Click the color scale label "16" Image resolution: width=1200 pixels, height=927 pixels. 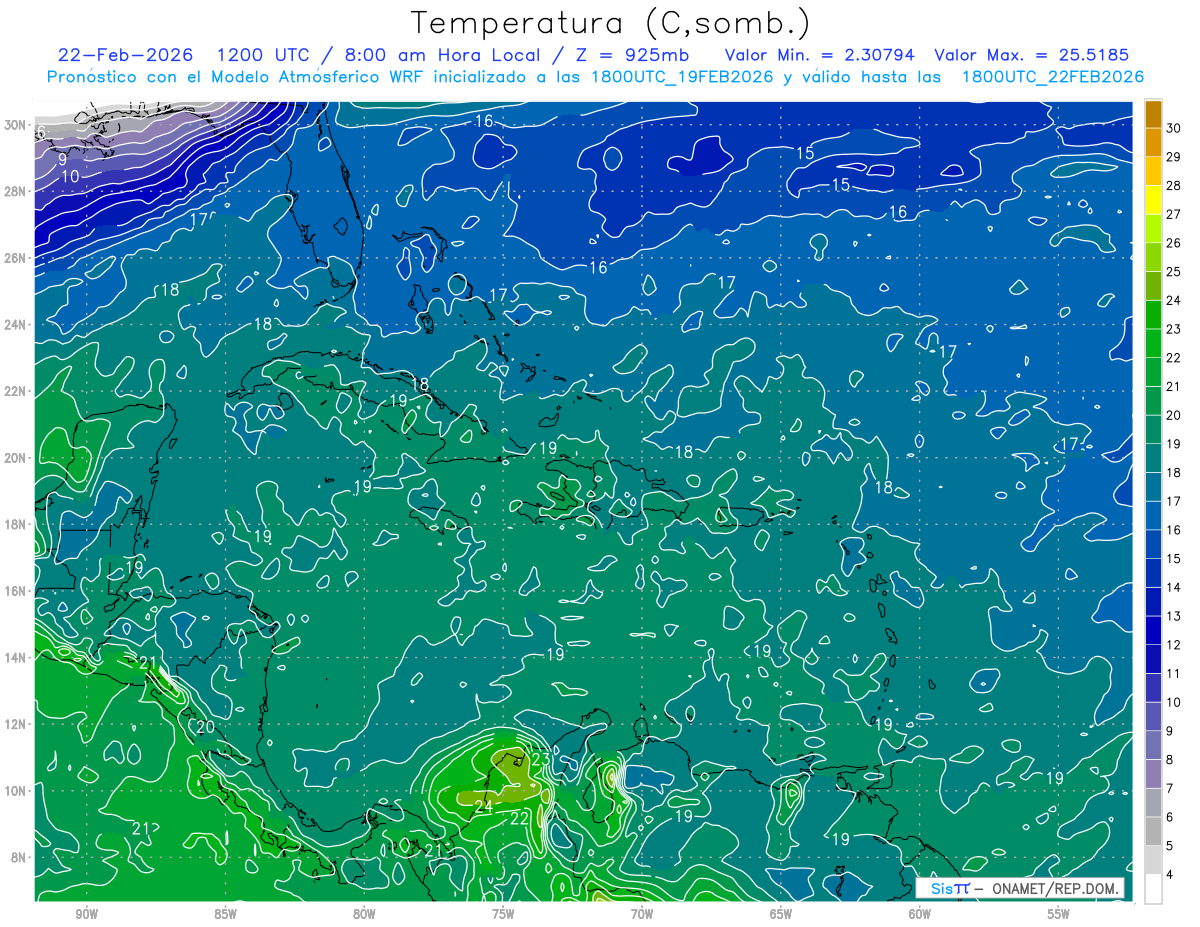(x=1174, y=530)
